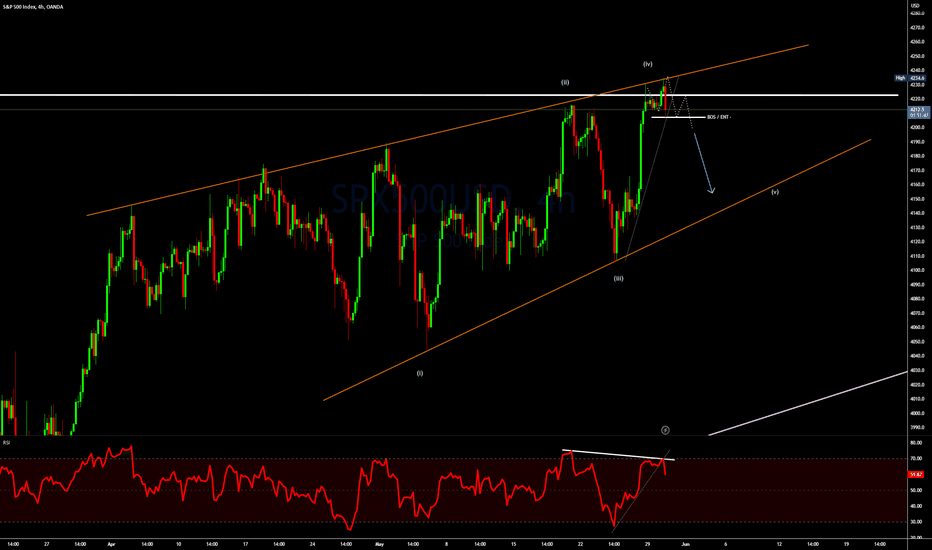The image size is (932, 550).
Task: Click the RSI value label 51.82
Action: tap(916, 474)
